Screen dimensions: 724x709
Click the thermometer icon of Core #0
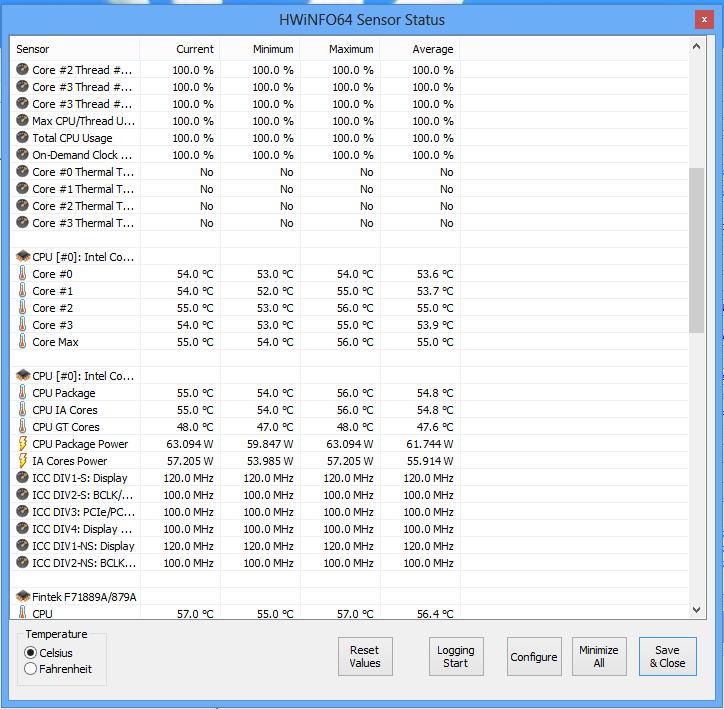pyautogui.click(x=22, y=273)
